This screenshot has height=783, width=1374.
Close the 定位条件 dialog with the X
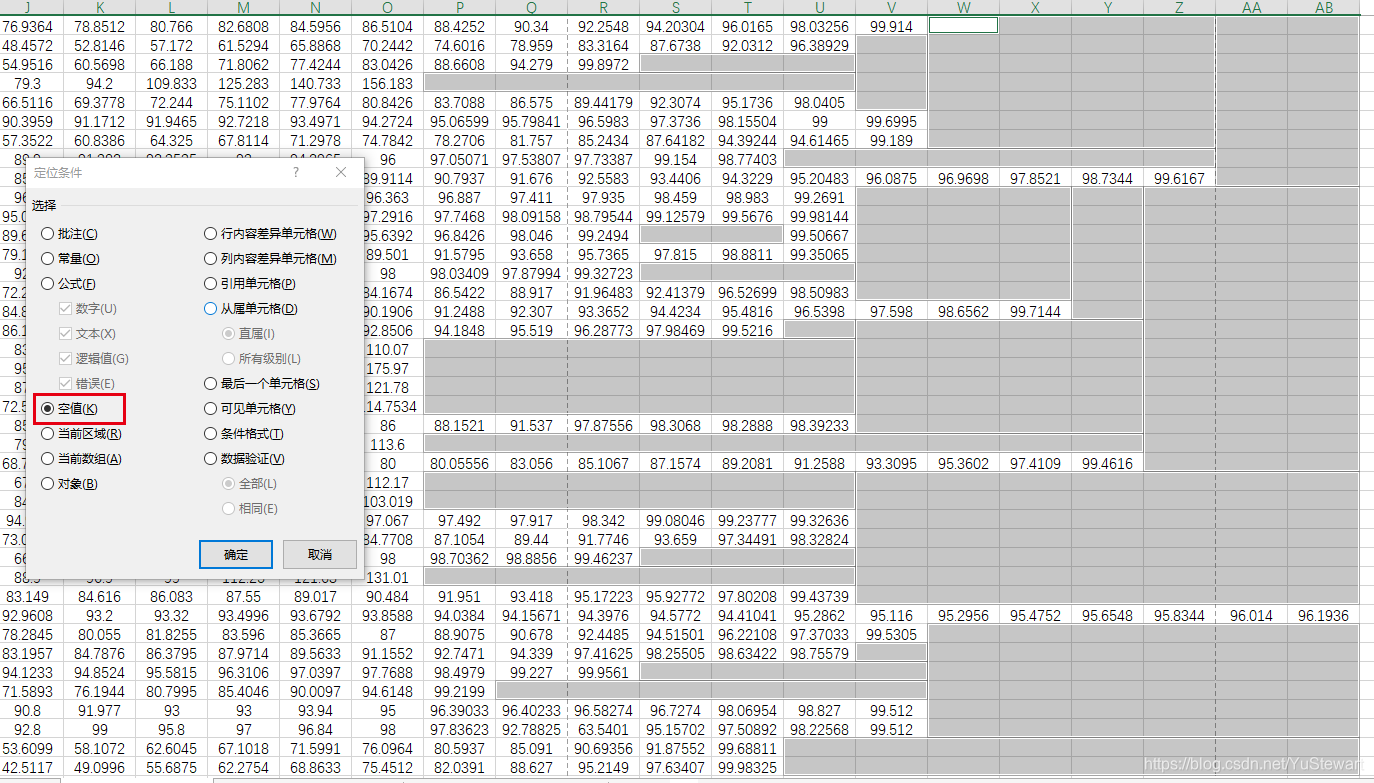click(x=341, y=172)
